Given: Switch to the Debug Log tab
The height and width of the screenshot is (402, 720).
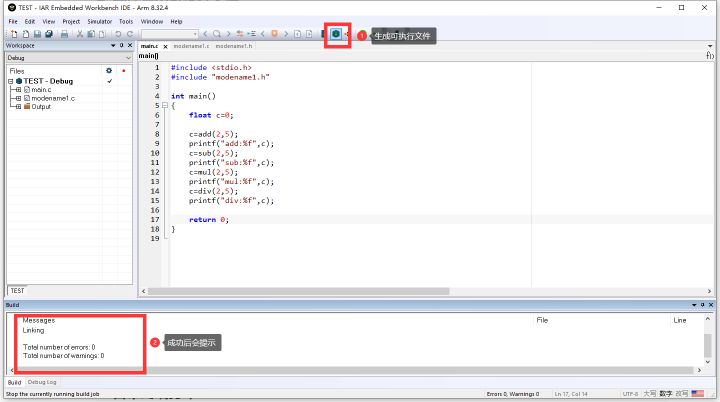Looking at the screenshot, I should click(x=42, y=382).
